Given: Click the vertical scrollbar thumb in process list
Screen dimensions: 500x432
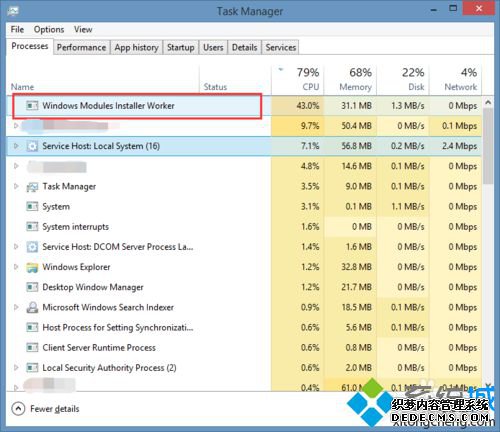Looking at the screenshot, I should (x=488, y=146).
